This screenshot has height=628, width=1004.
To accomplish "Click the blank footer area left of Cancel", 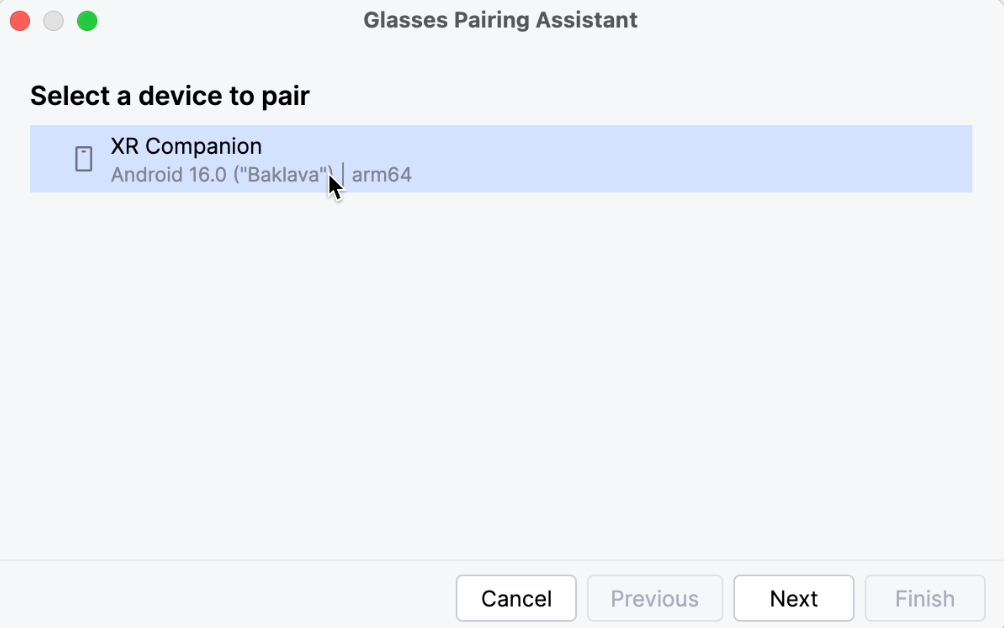I will coord(230,598).
